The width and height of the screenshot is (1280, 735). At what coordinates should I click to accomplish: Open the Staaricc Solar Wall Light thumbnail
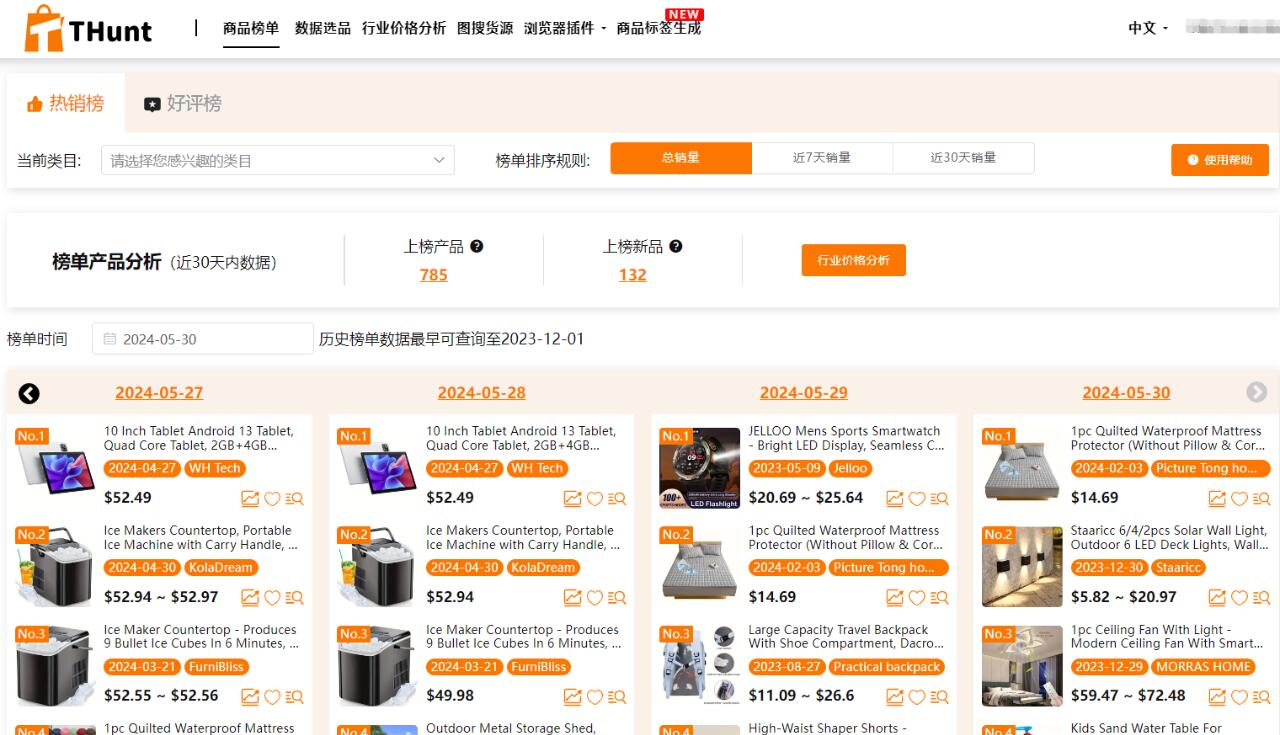[x=1022, y=567]
